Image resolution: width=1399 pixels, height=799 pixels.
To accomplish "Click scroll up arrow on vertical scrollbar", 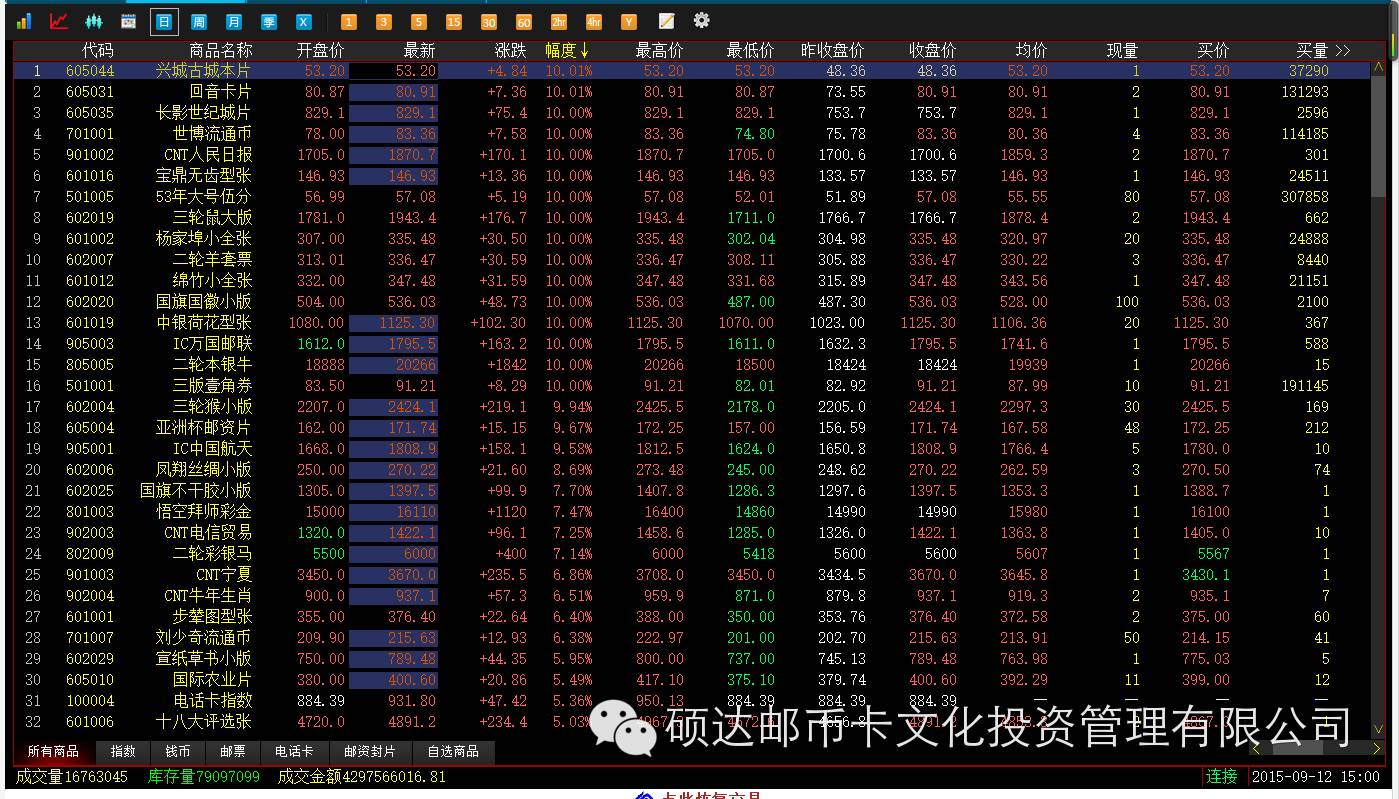I will (x=1378, y=69).
